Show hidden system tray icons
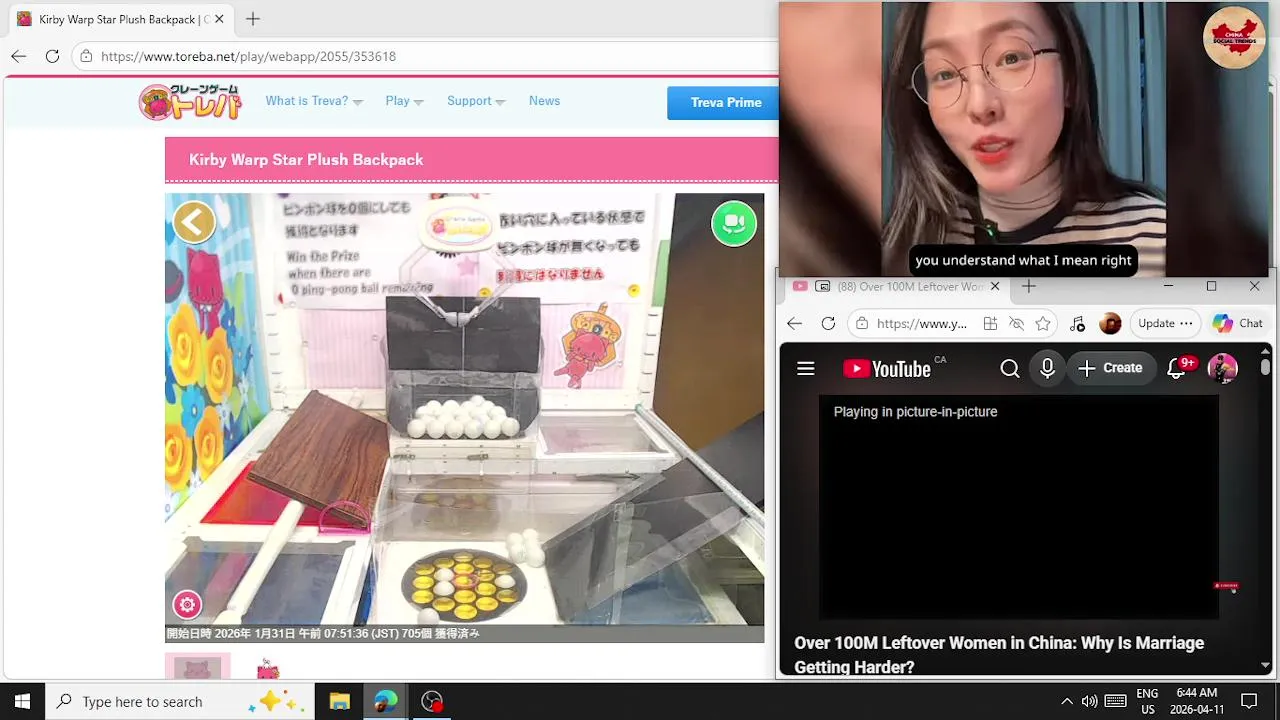Image resolution: width=1280 pixels, height=720 pixels. point(1067,701)
